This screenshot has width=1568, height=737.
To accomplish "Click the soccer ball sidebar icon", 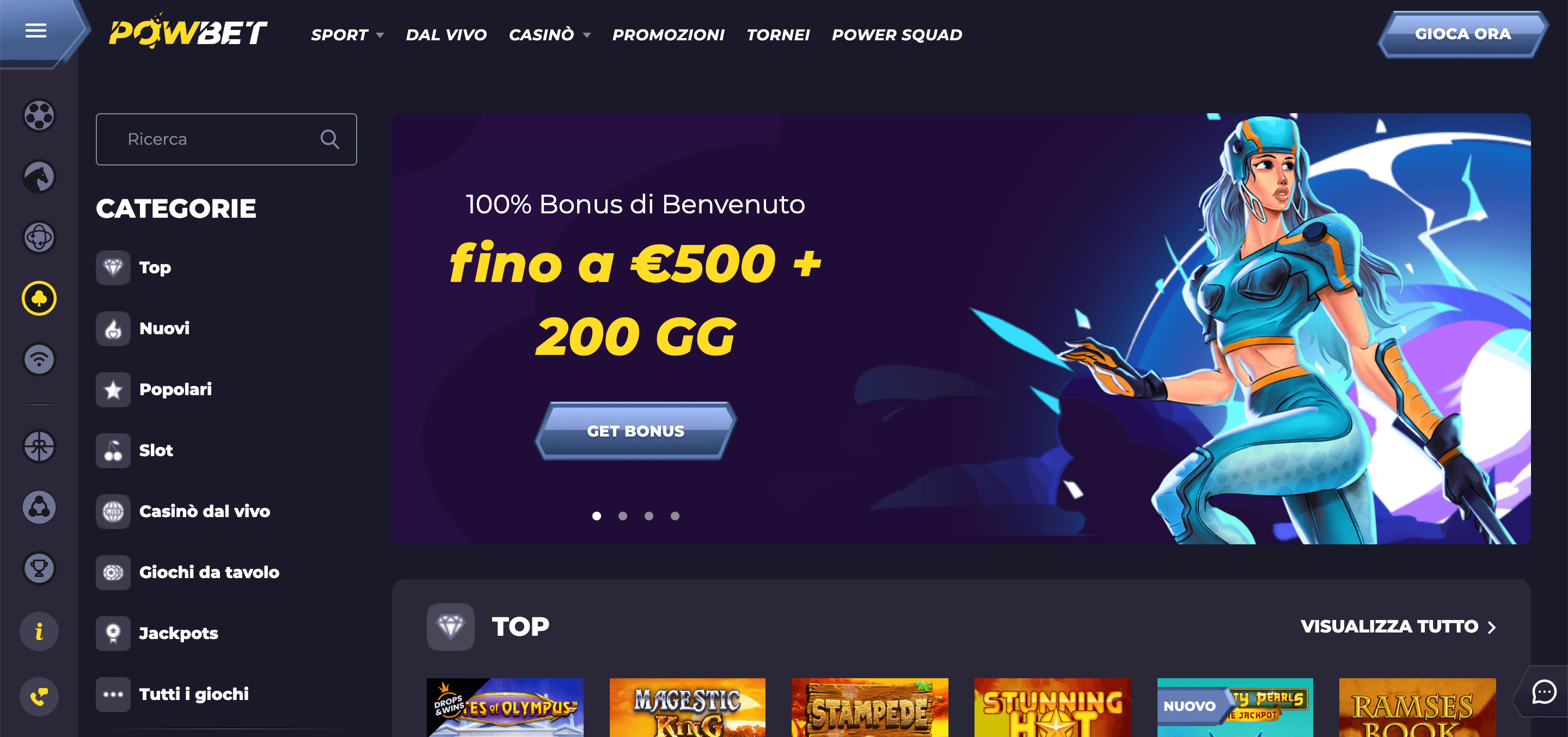I will (x=39, y=115).
